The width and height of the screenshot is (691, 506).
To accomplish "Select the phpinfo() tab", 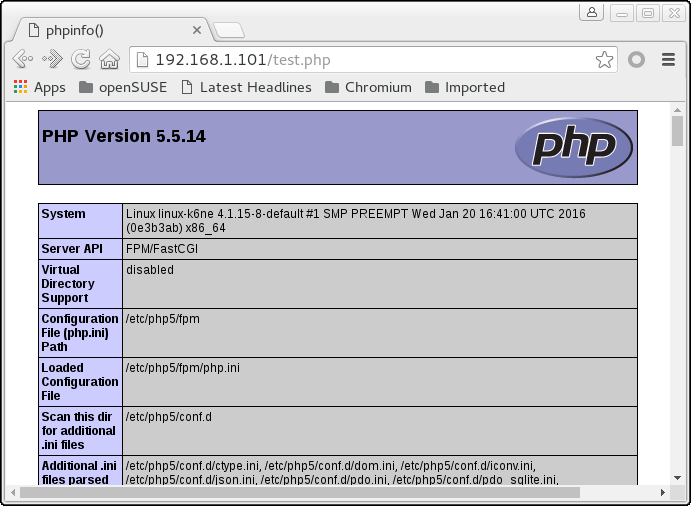I will (x=100, y=30).
